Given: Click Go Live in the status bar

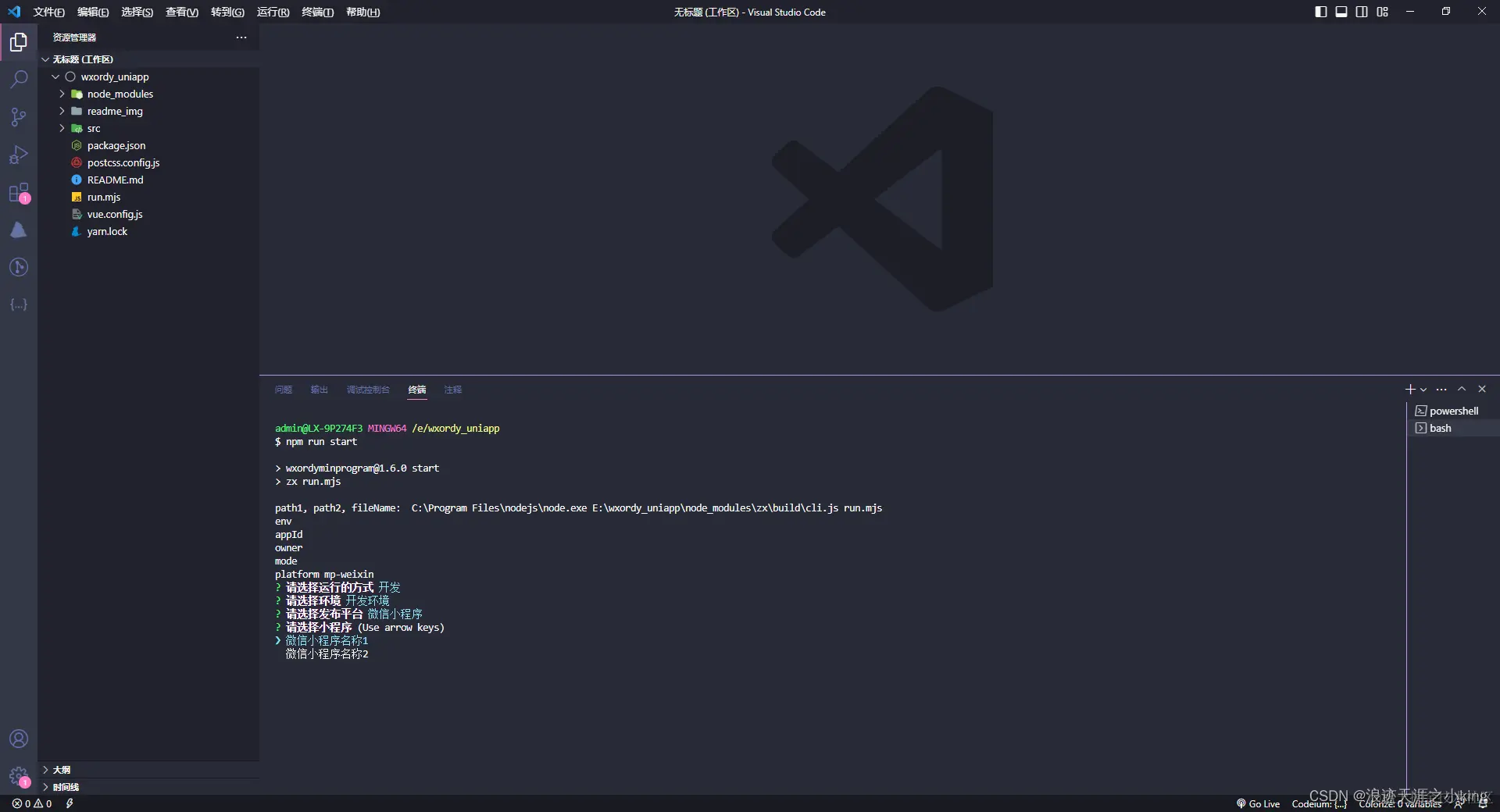Looking at the screenshot, I should 1258,803.
